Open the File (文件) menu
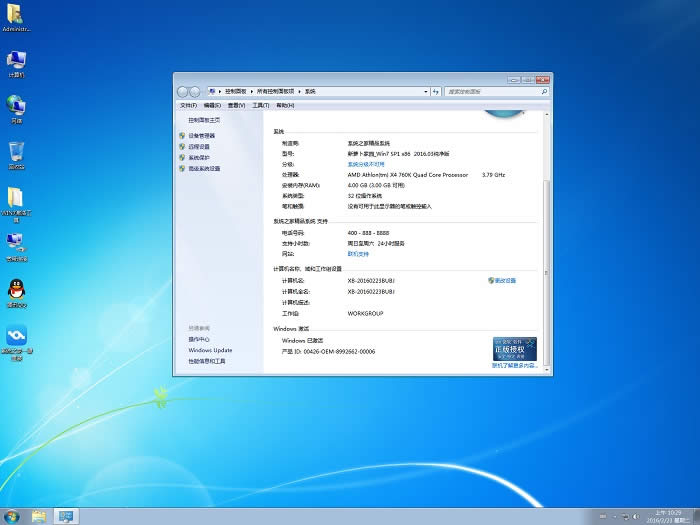This screenshot has height=525, width=700. click(x=187, y=105)
